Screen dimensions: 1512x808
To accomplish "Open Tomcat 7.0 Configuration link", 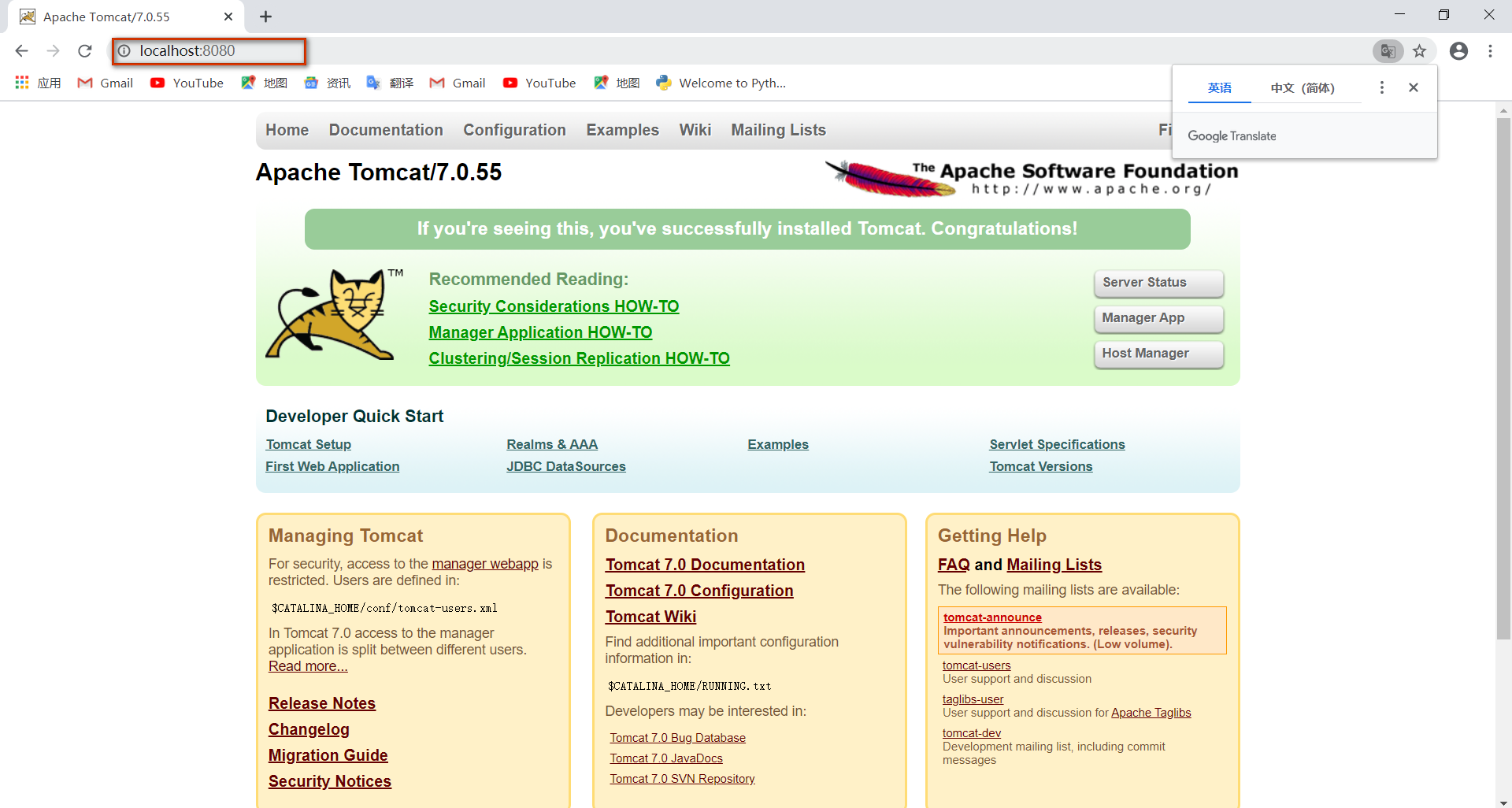I will pyautogui.click(x=699, y=591).
